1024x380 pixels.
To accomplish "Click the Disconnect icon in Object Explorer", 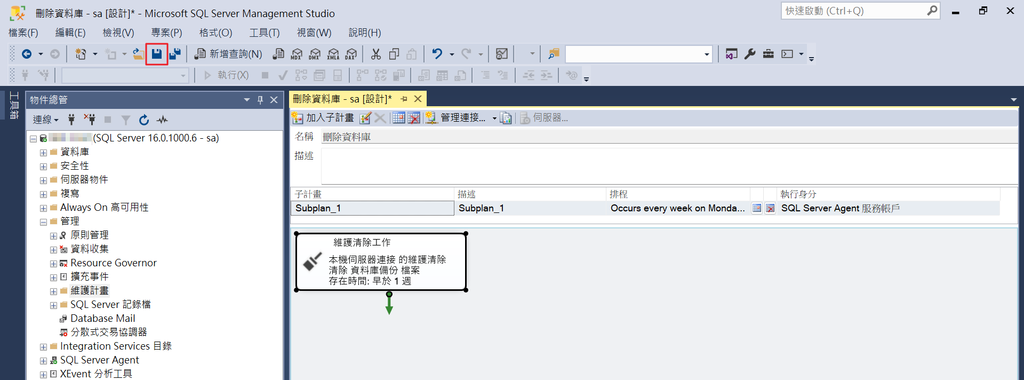I will click(x=90, y=119).
